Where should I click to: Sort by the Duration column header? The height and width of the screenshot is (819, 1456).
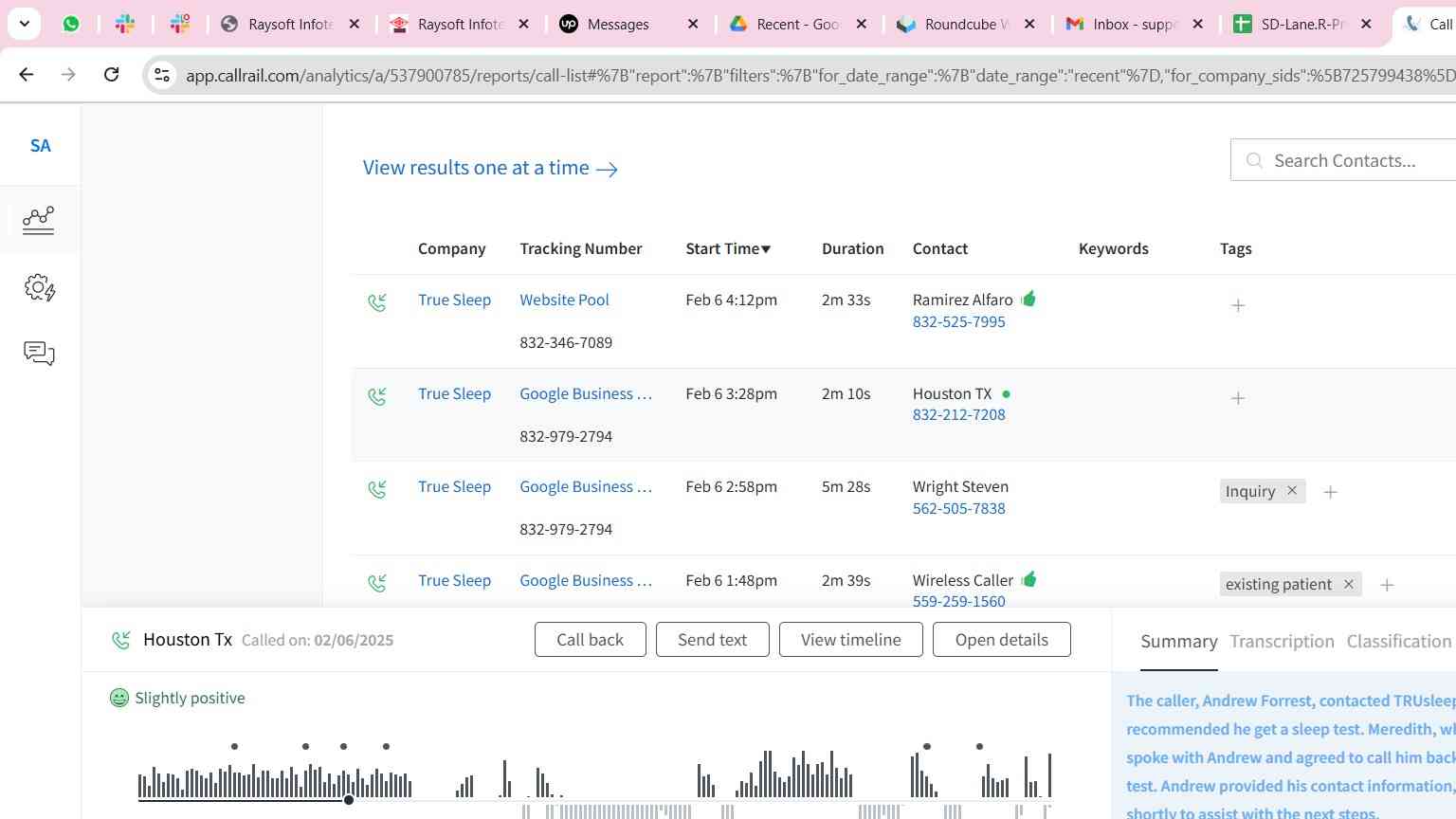[852, 248]
